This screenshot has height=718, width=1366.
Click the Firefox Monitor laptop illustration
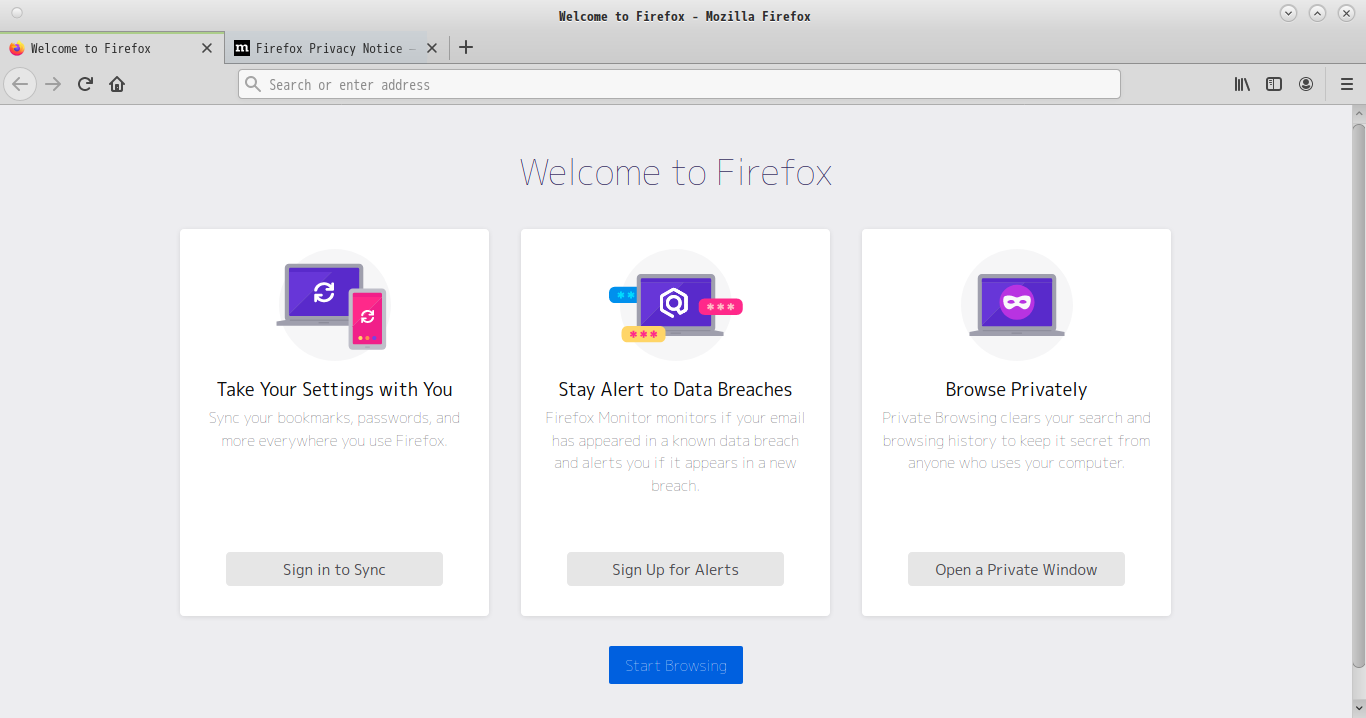pos(675,305)
